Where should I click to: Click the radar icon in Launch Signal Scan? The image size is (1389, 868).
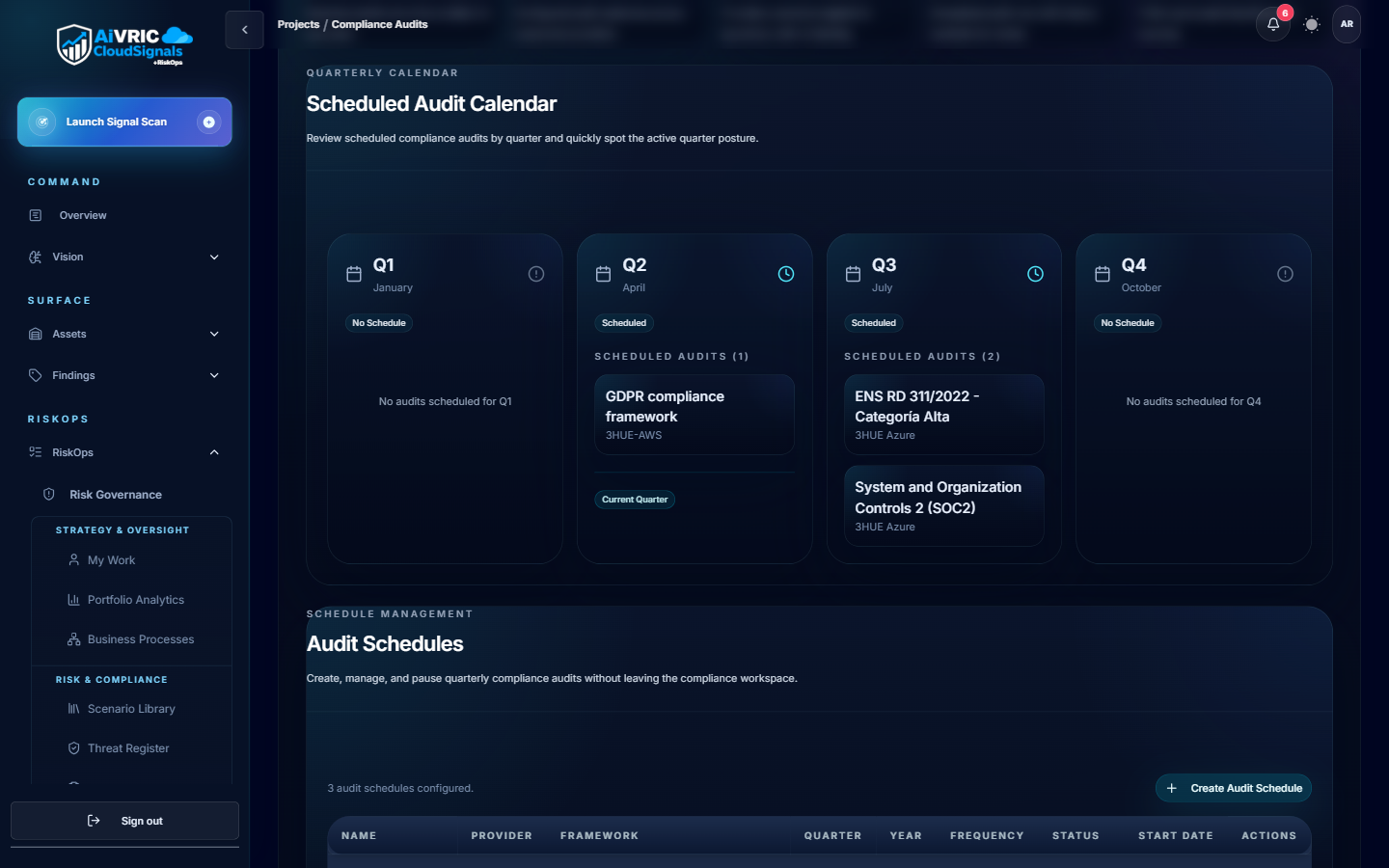point(41,122)
